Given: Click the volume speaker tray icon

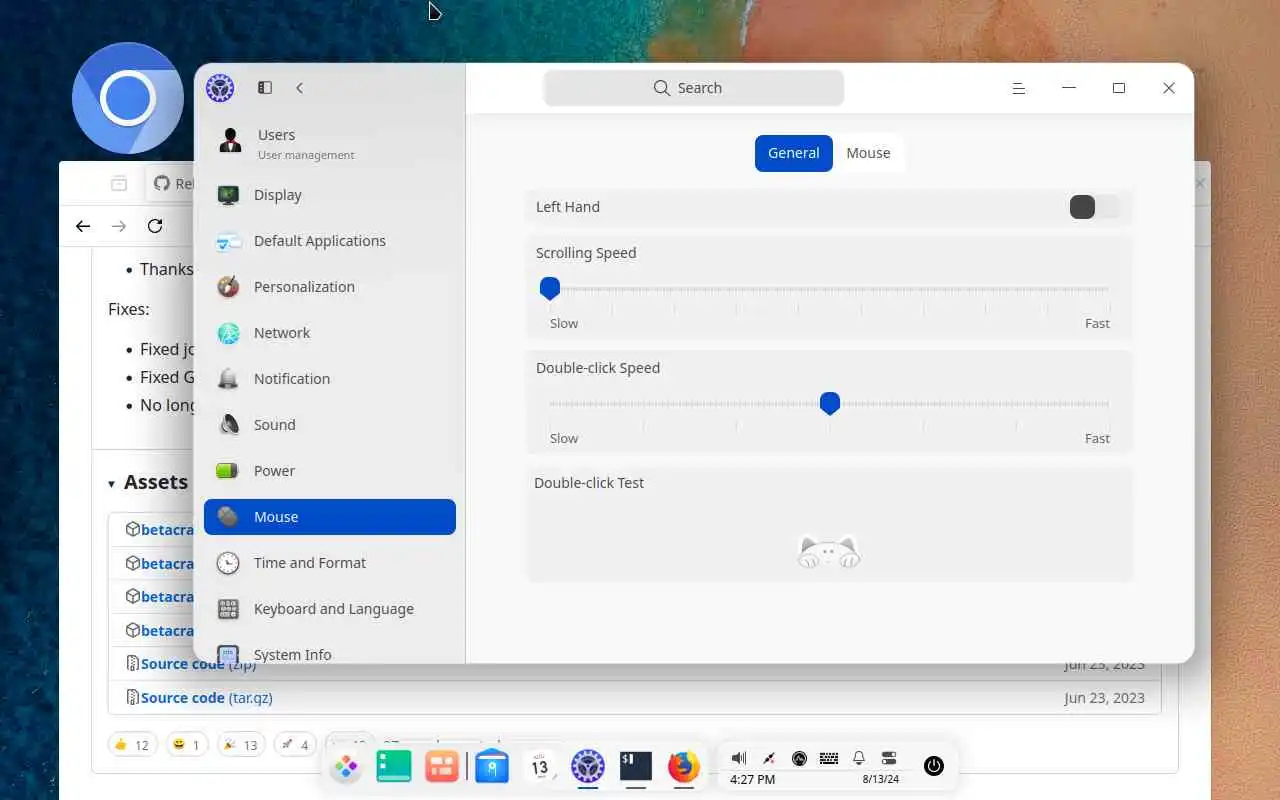Looking at the screenshot, I should click(x=739, y=758).
